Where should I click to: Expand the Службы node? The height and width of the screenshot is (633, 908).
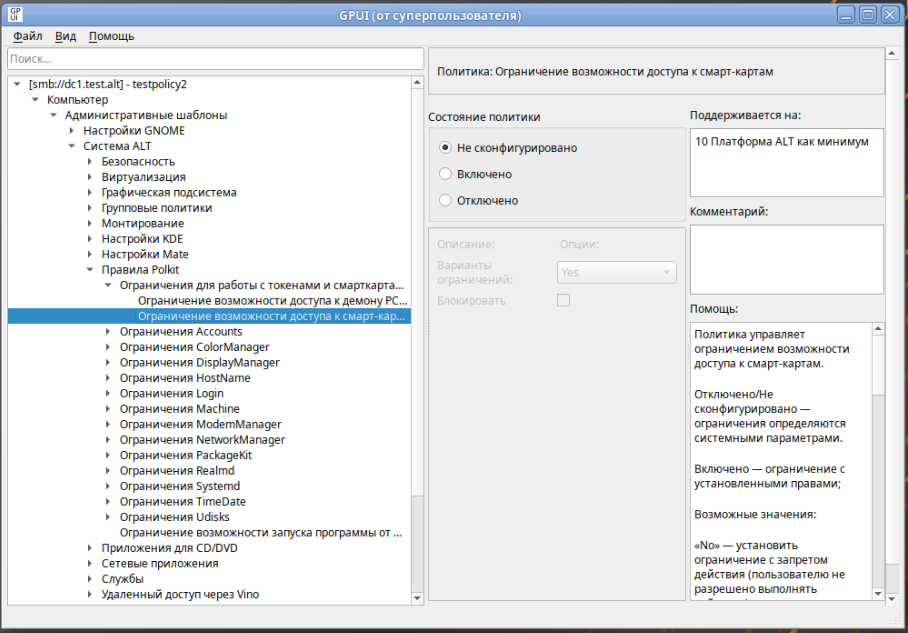[x=90, y=579]
